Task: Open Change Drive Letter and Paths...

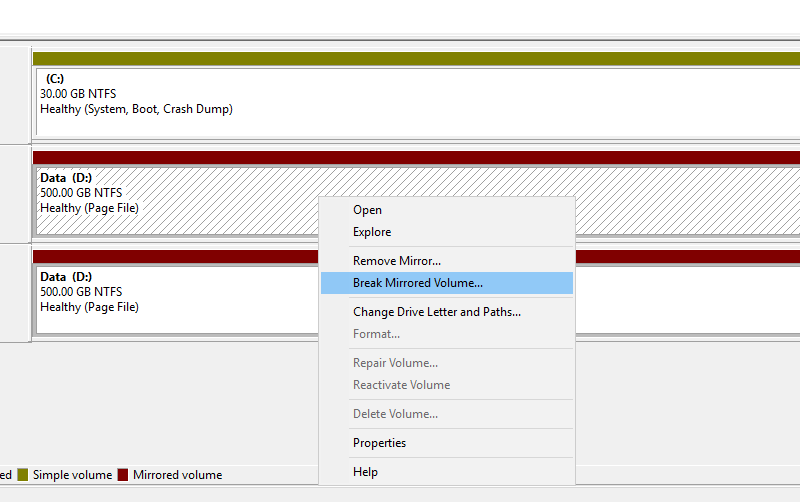Action: pos(436,312)
